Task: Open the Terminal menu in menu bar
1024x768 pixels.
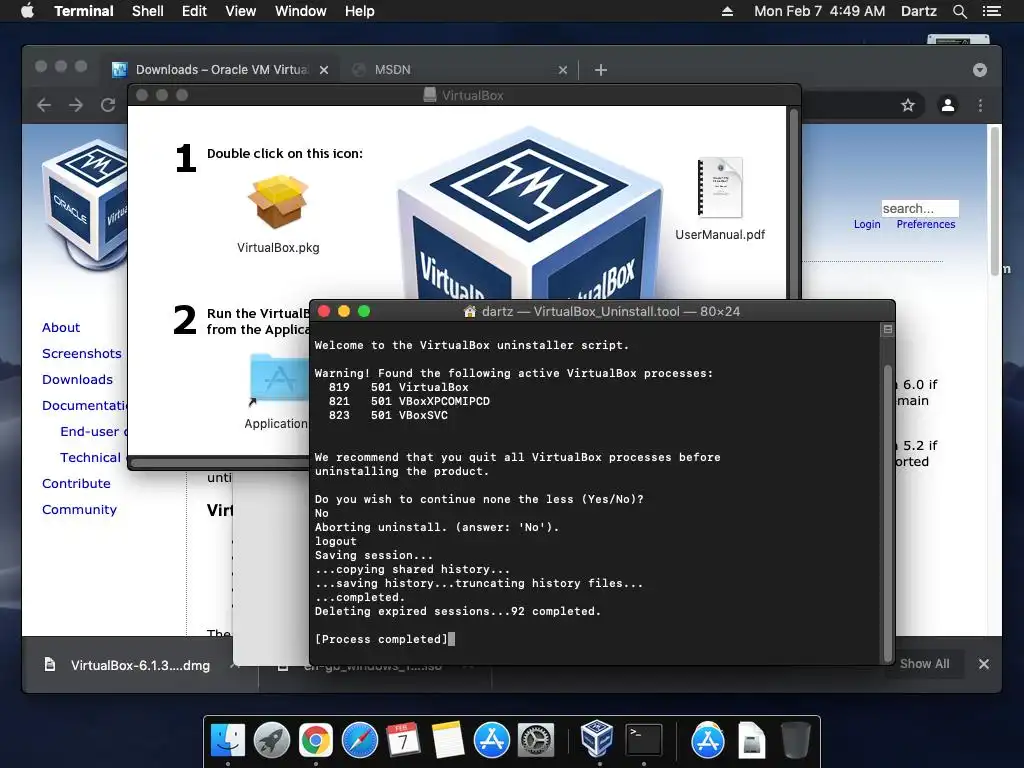Action: click(84, 11)
